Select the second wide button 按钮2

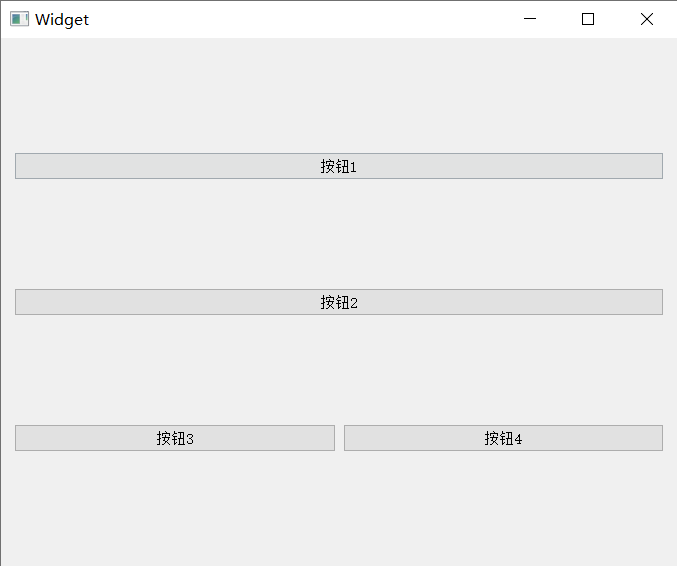tap(339, 302)
